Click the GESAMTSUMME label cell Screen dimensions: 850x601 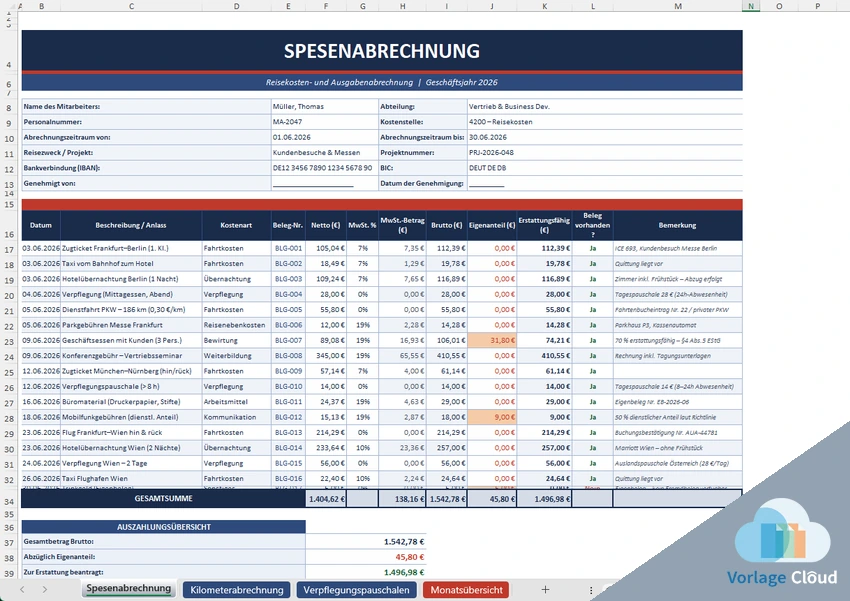pos(164,499)
